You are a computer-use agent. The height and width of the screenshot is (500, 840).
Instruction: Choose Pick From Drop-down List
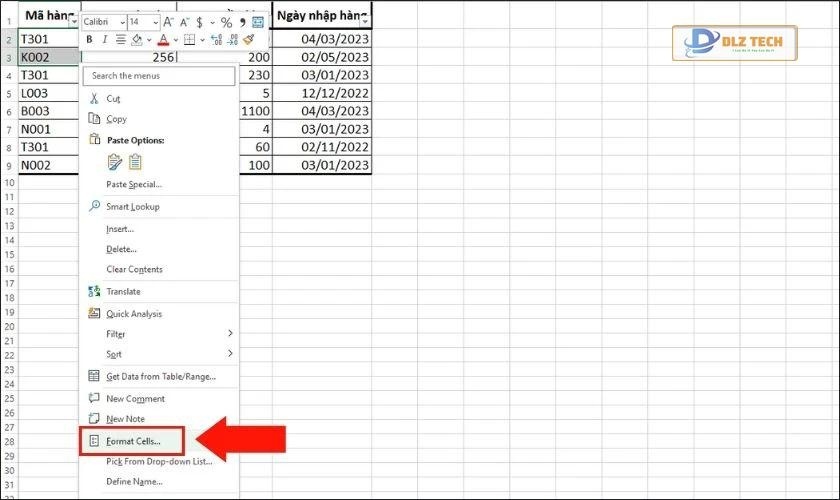click(159, 461)
